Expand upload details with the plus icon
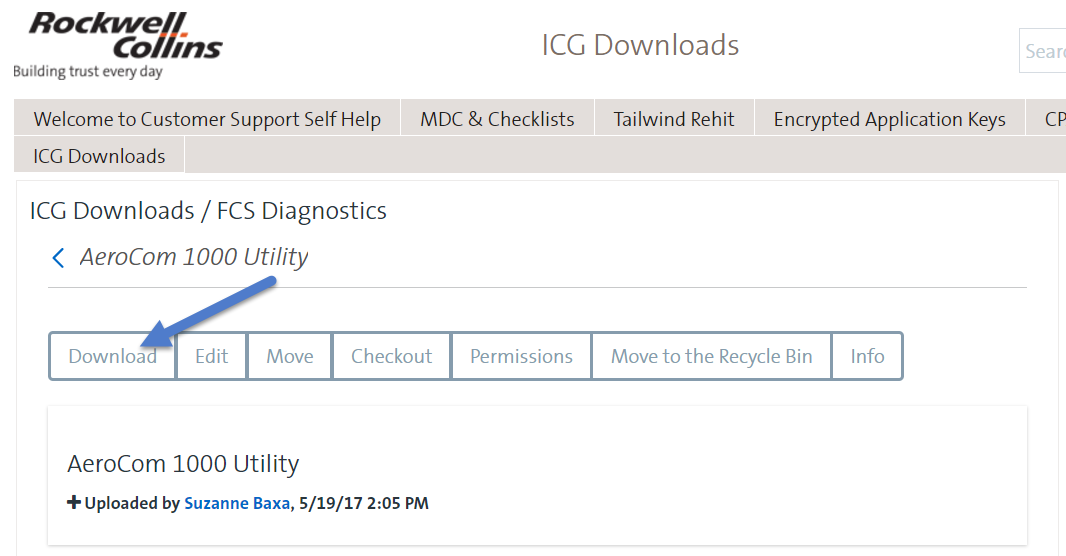The image size is (1066, 556). tap(73, 502)
